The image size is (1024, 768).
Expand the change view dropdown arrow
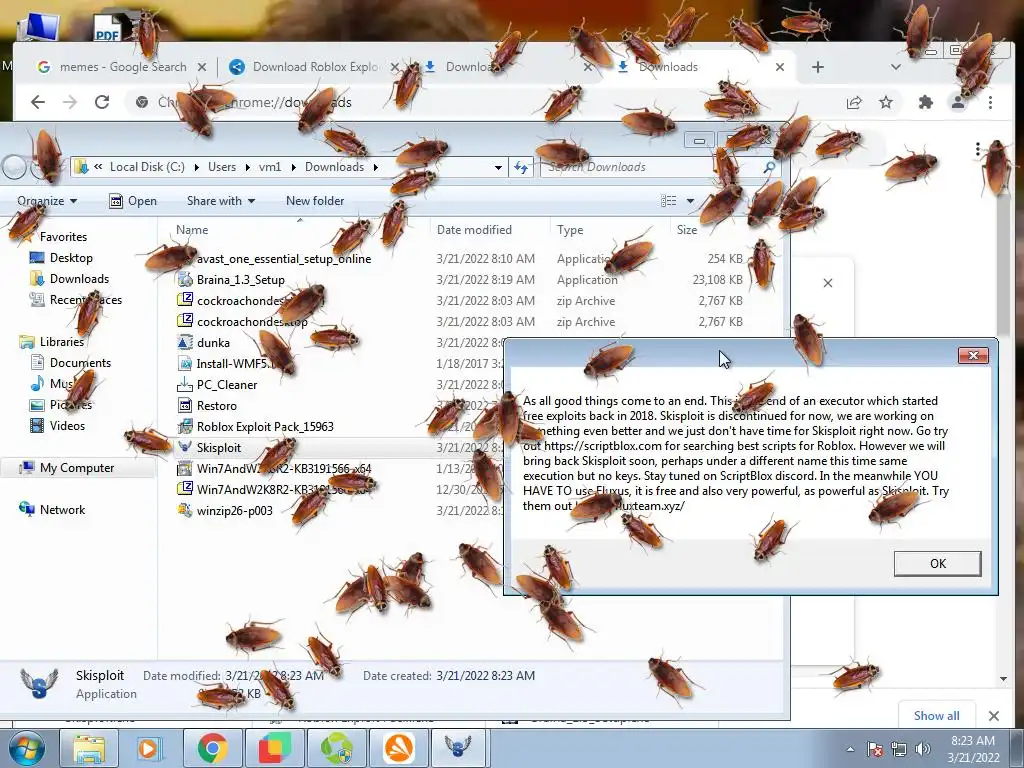690,200
